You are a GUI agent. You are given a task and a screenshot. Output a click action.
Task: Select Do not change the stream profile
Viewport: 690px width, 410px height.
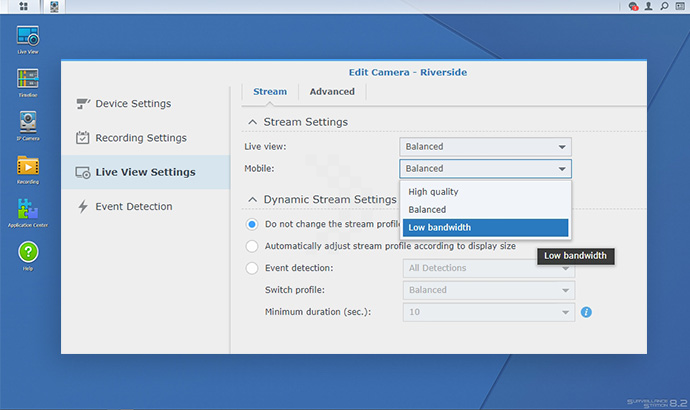[252, 224]
